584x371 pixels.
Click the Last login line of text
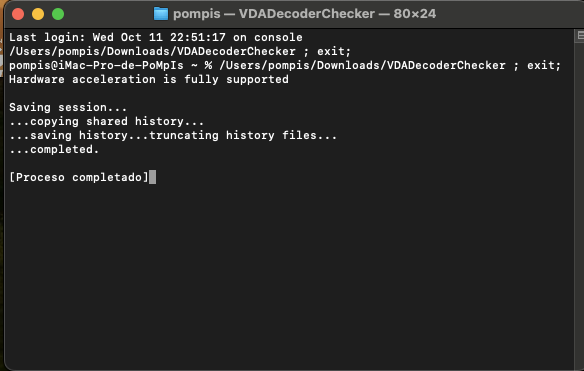(156, 37)
